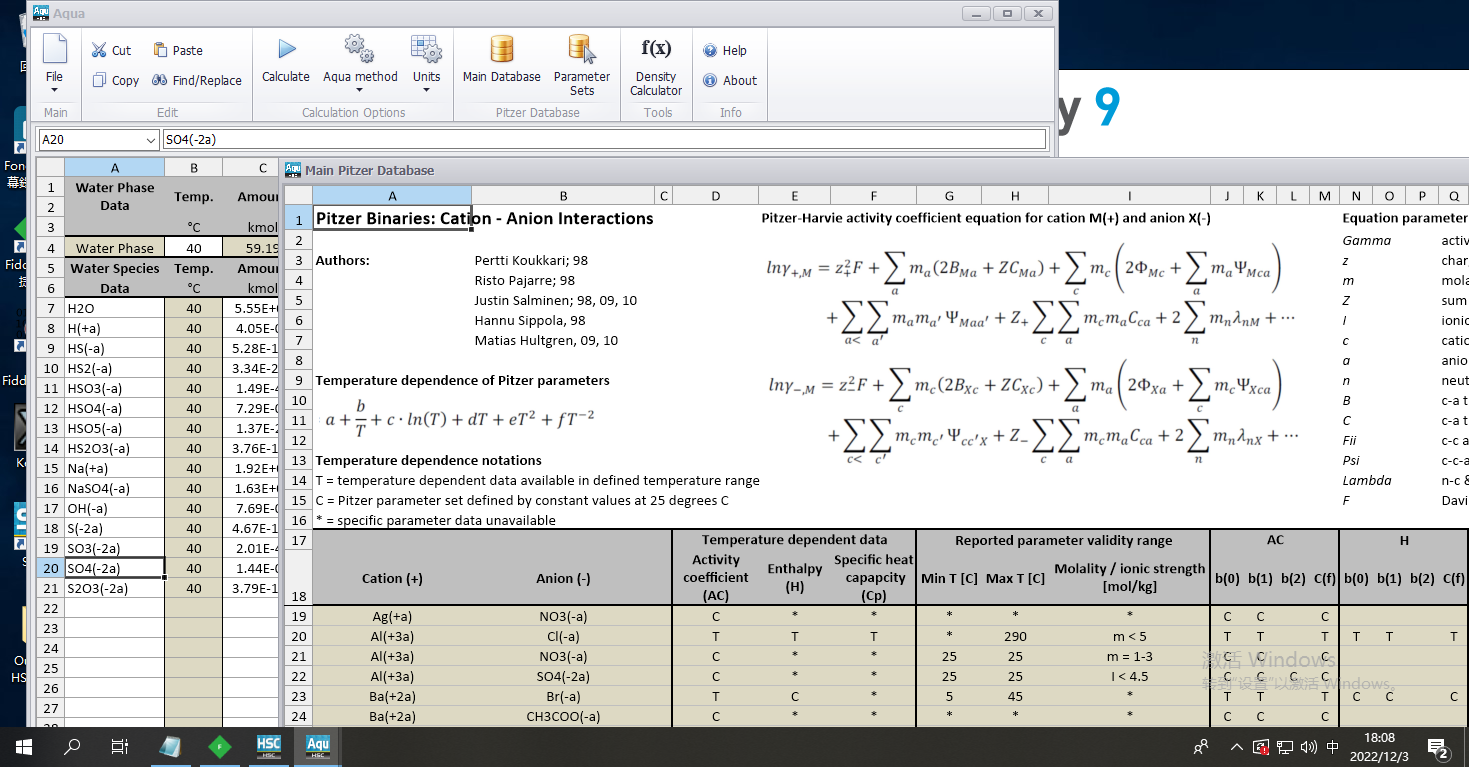Expand the File dropdown arrow
Screen dimensions: 1469x767
coord(54,90)
